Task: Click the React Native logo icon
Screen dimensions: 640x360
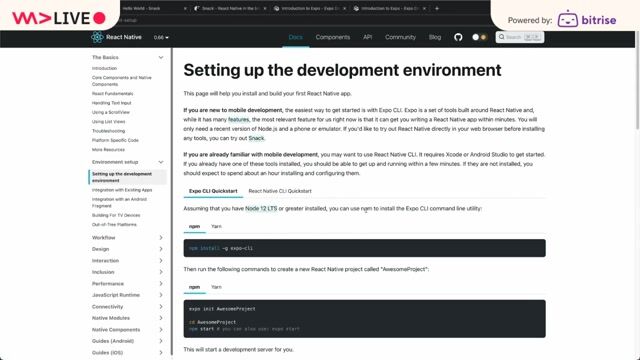Action: point(97,37)
